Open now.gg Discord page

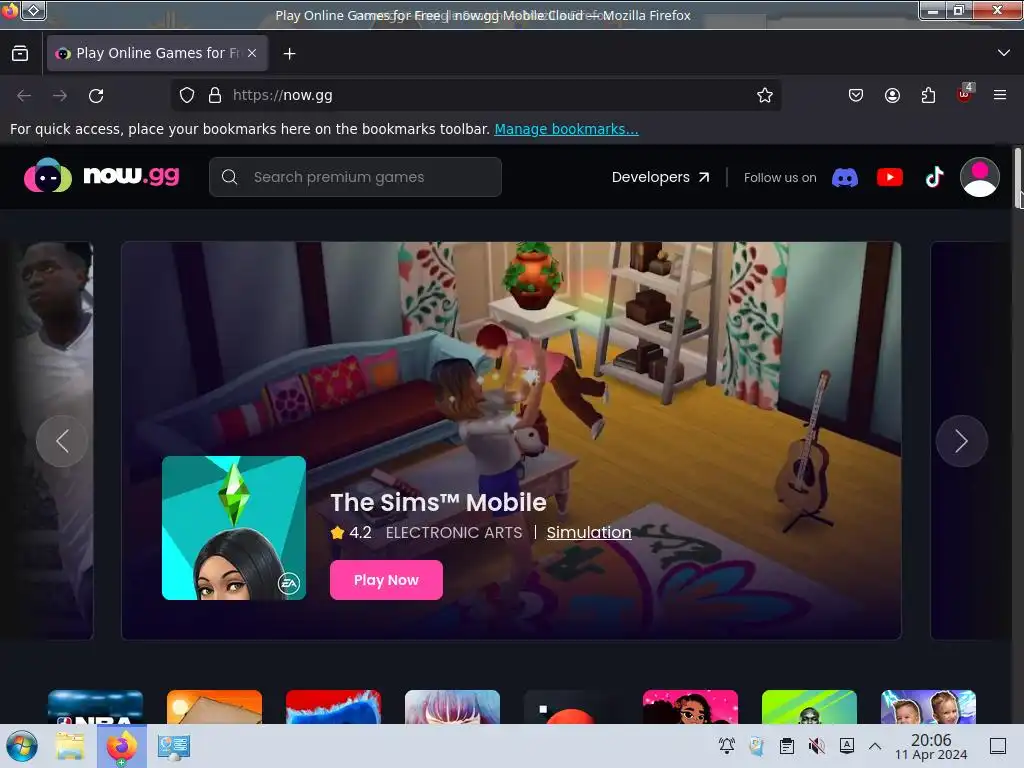tap(845, 177)
